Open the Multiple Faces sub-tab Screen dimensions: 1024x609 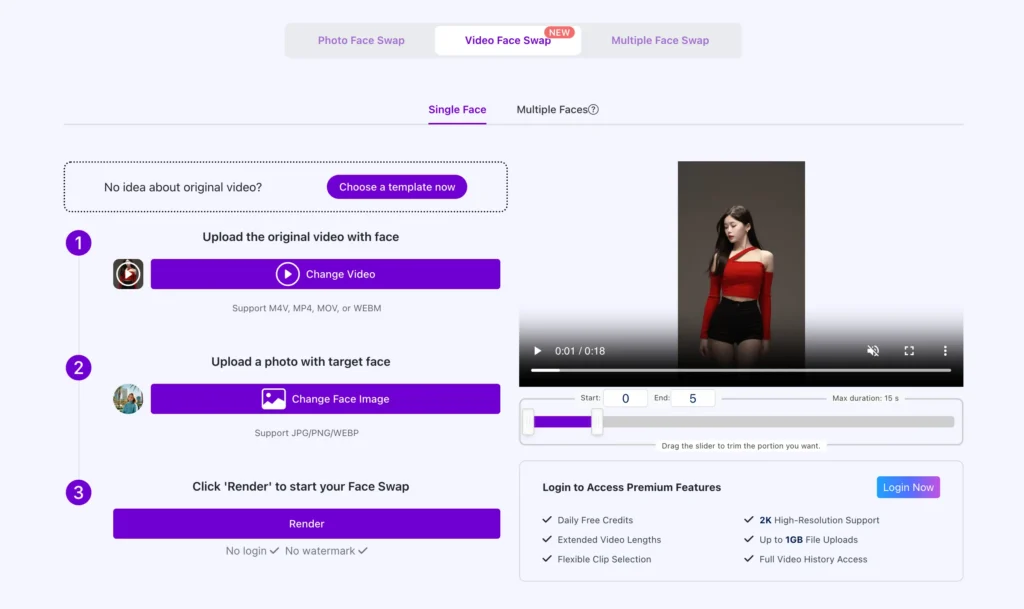tap(551, 110)
